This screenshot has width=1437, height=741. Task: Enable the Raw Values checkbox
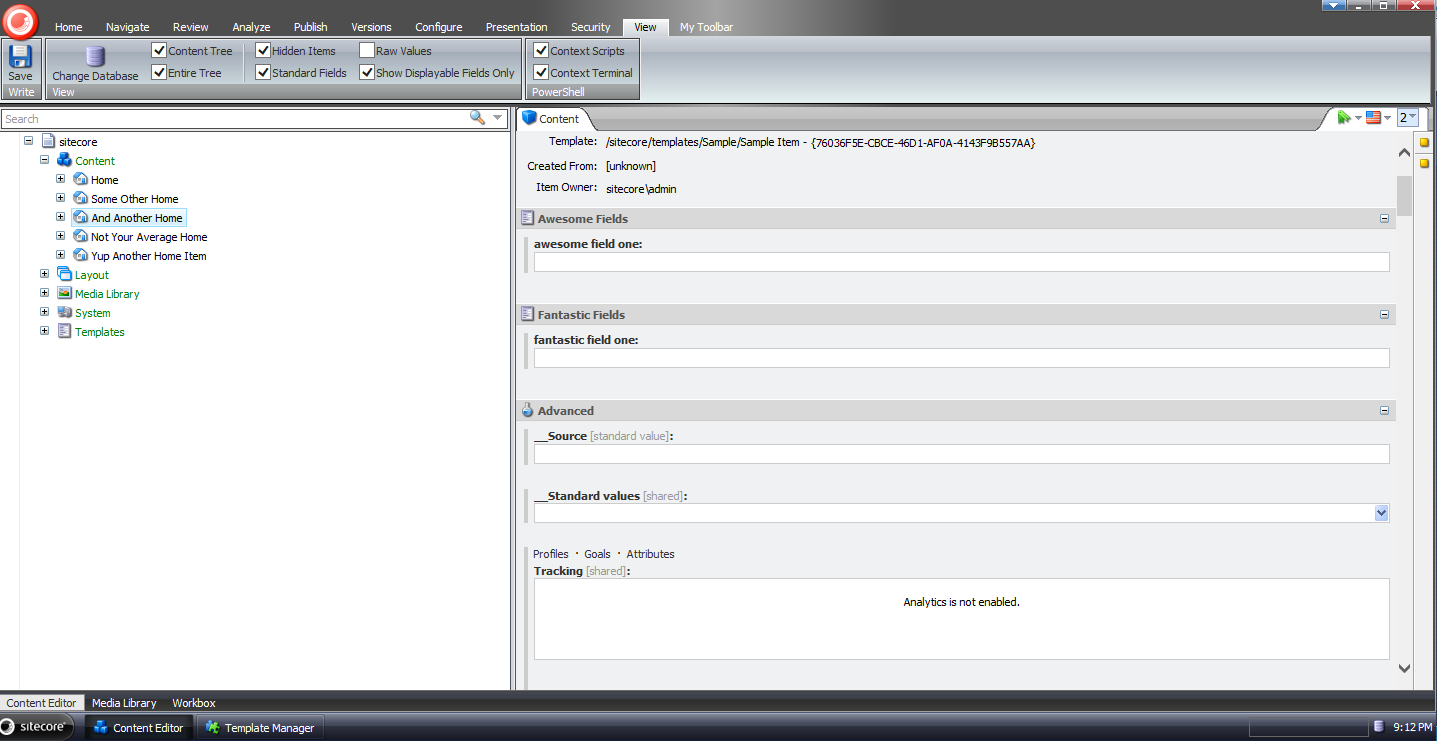[x=367, y=50]
